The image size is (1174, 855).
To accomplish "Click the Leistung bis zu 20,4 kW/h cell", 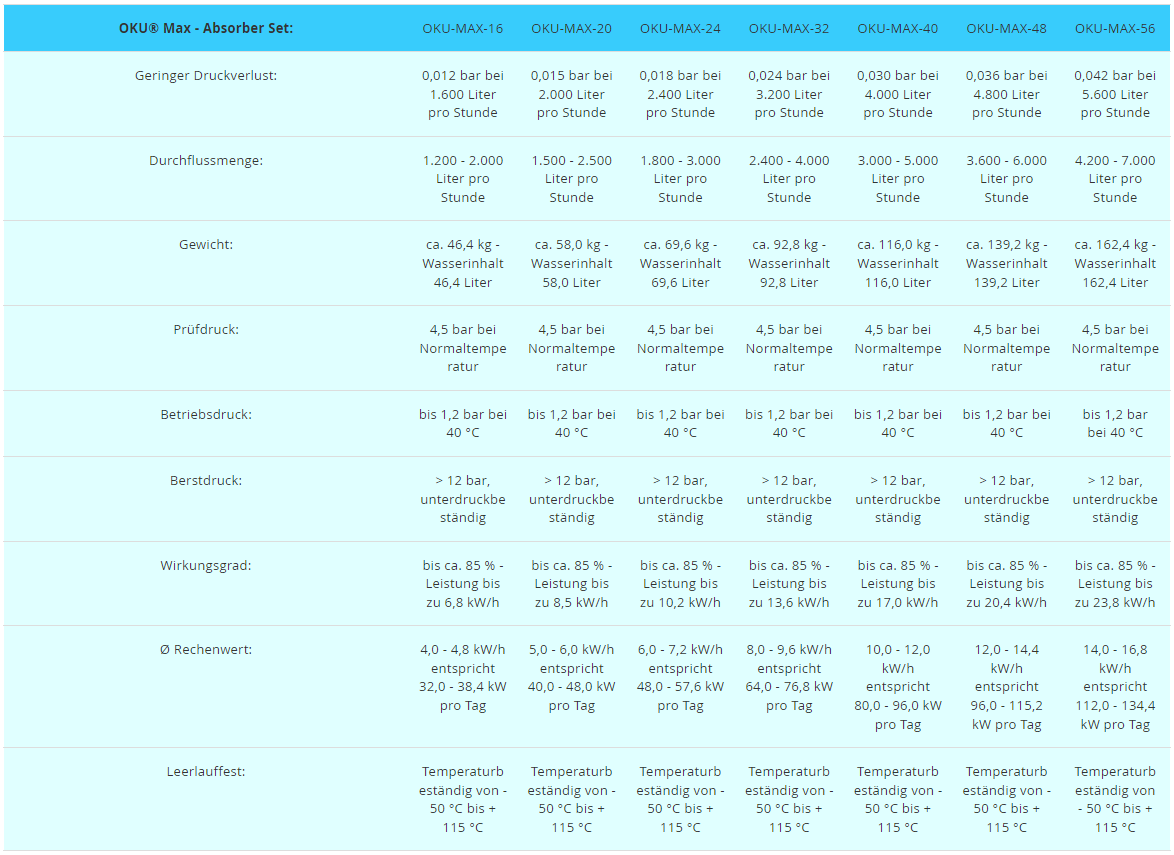I will coord(1006,584).
